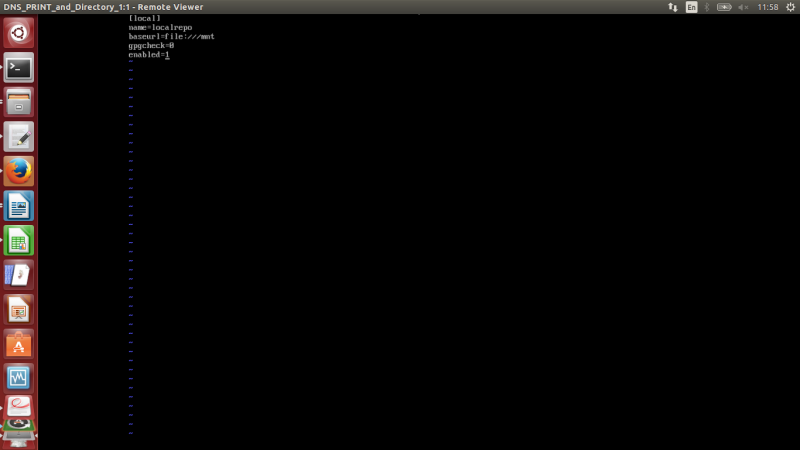Open the document viewer dock icon
Viewport: 800px width, 450px height.
point(18,274)
